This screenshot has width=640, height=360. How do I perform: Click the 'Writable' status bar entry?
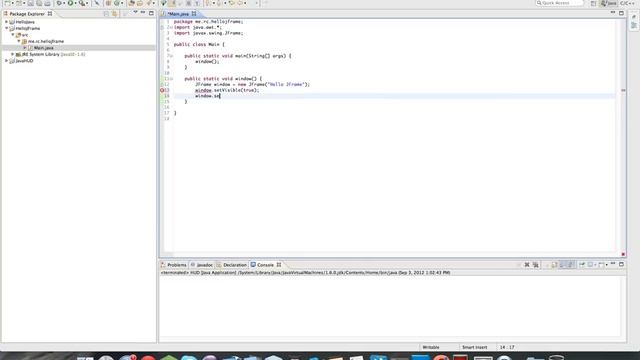pyautogui.click(x=431, y=347)
